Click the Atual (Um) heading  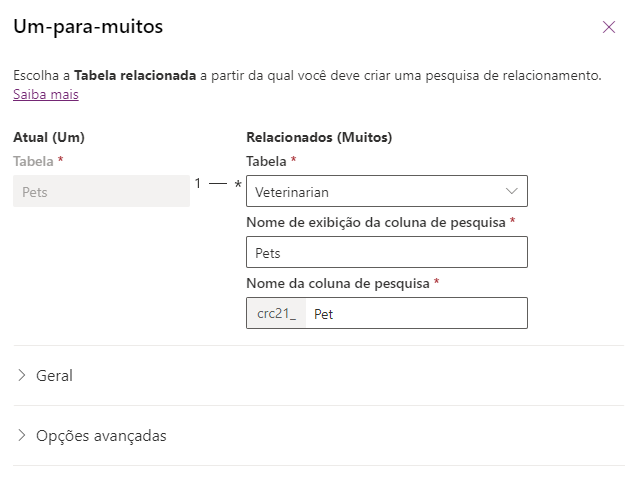(49, 137)
